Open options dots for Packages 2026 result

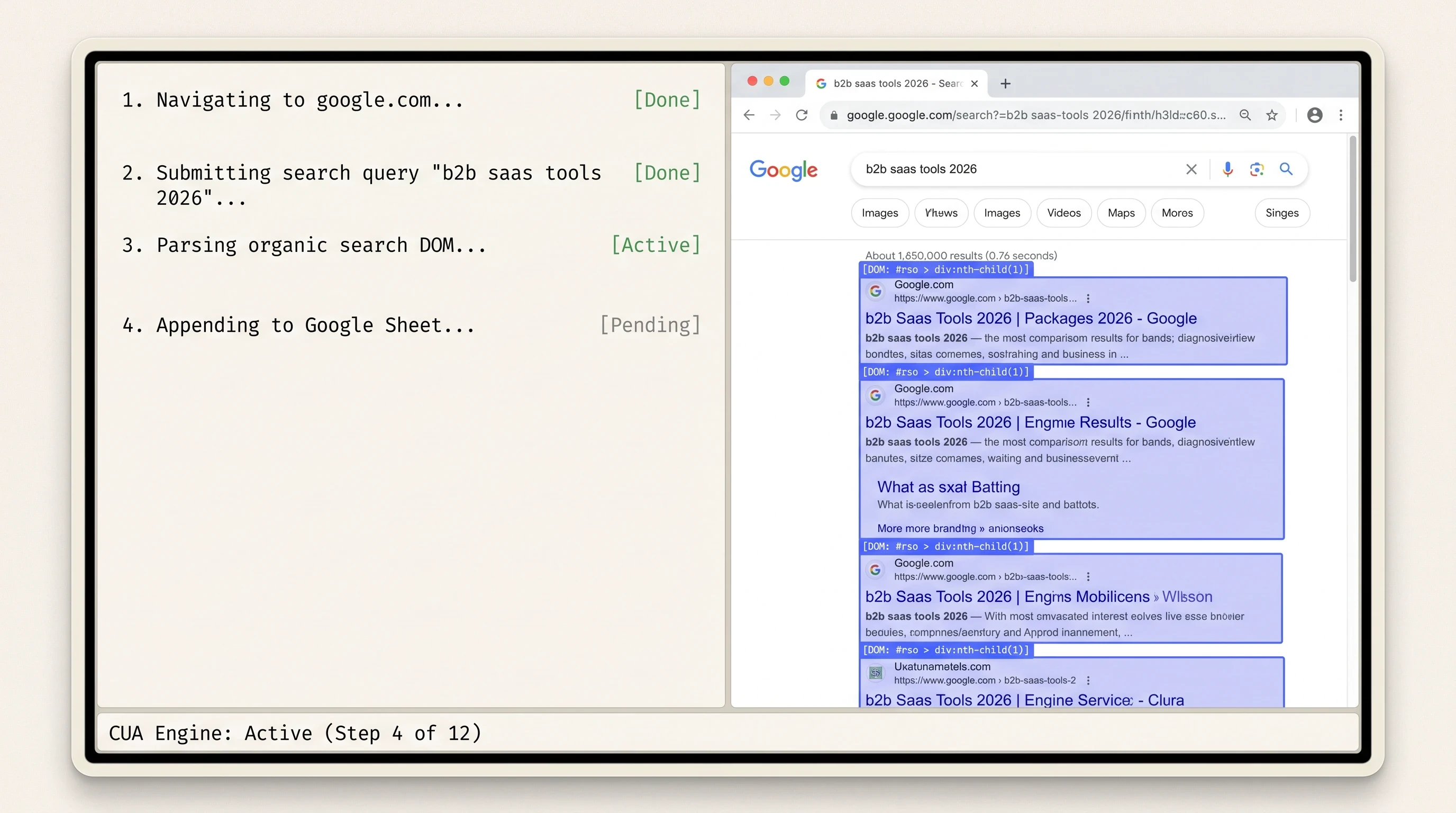pos(1088,299)
